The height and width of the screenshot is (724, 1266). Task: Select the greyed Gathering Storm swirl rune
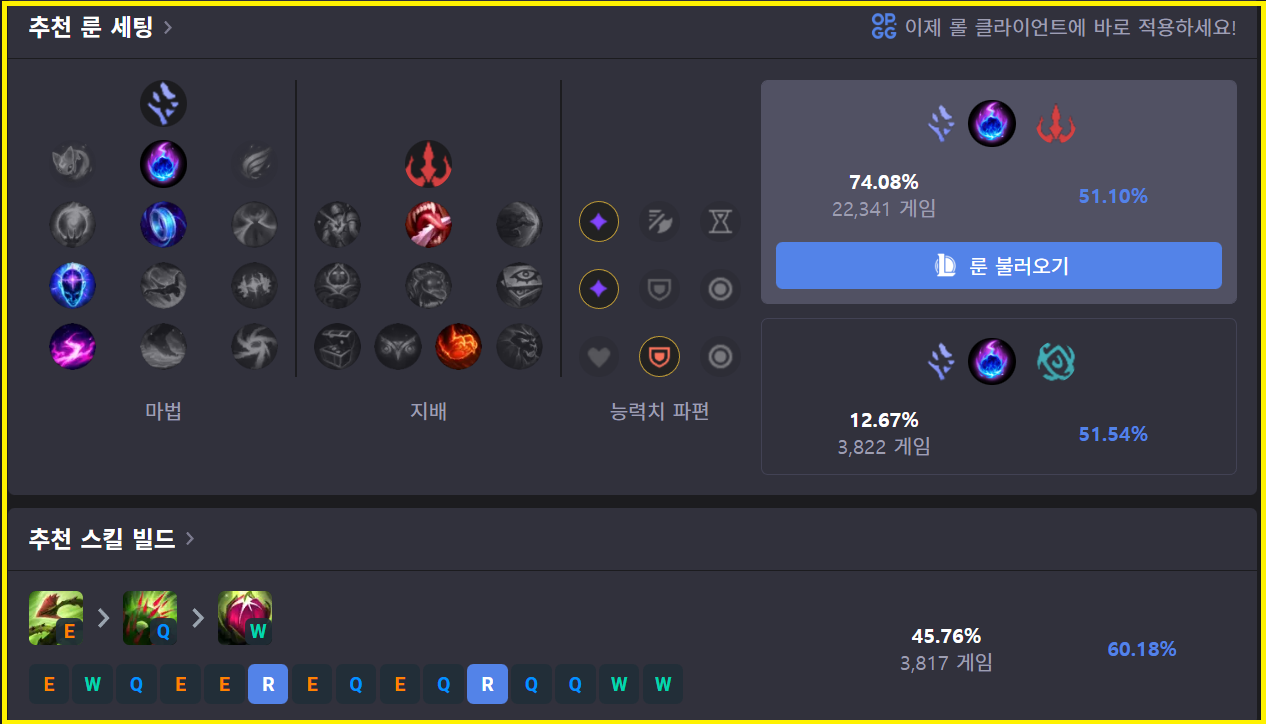pyautogui.click(x=254, y=346)
